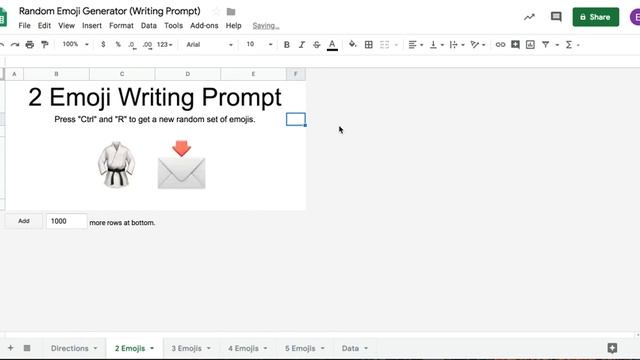Image resolution: width=640 pixels, height=360 pixels.
Task: Switch to the 4 Emojis tab
Action: point(243,348)
